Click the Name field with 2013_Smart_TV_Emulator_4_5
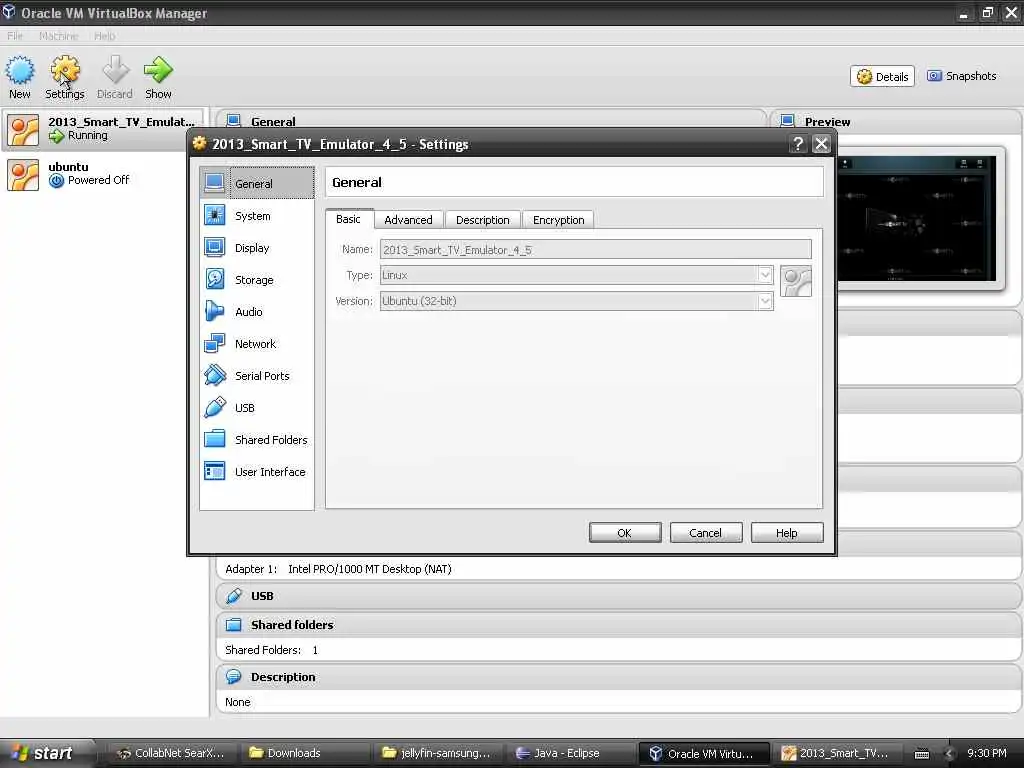1024x768 pixels. pyautogui.click(x=596, y=249)
